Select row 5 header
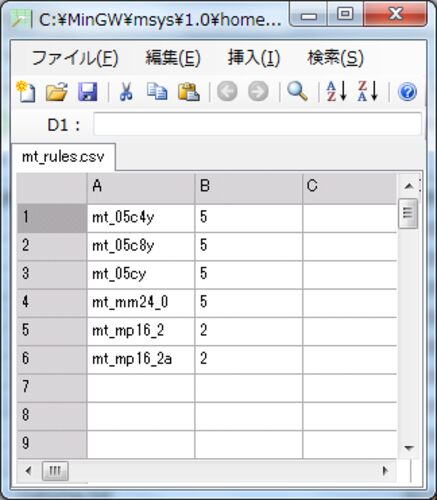Viewport: 437px width, 500px height. 52,331
